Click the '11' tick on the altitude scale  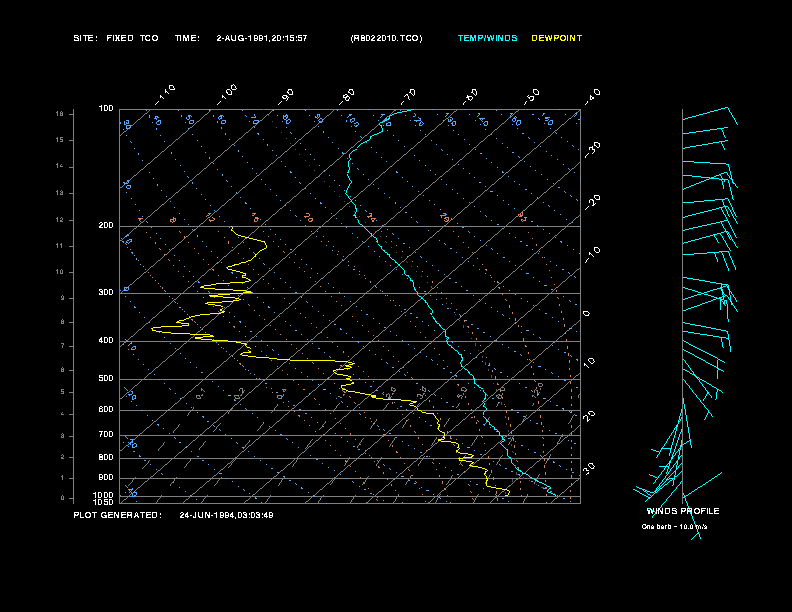click(60, 246)
